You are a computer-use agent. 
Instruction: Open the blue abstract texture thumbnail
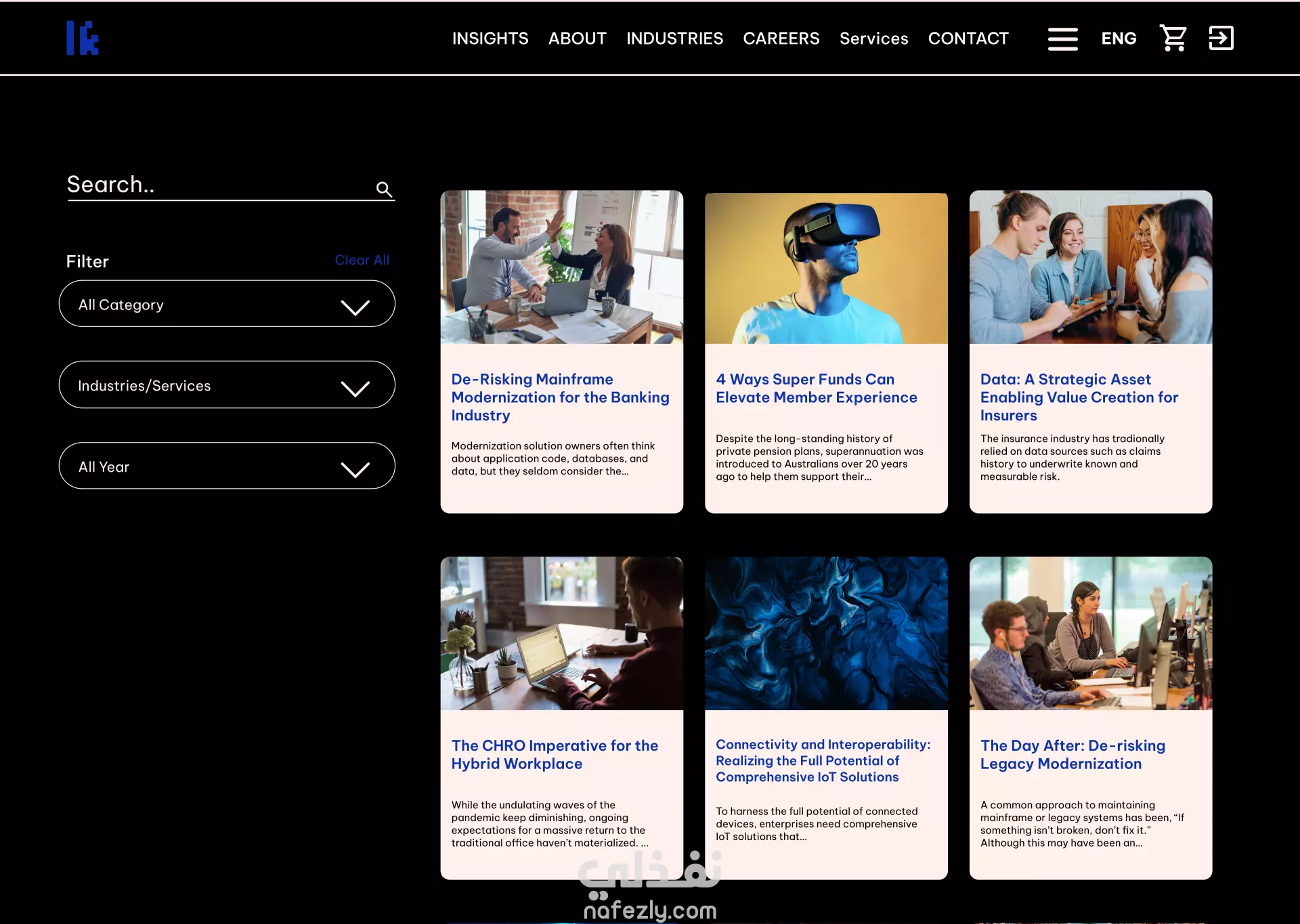[826, 634]
